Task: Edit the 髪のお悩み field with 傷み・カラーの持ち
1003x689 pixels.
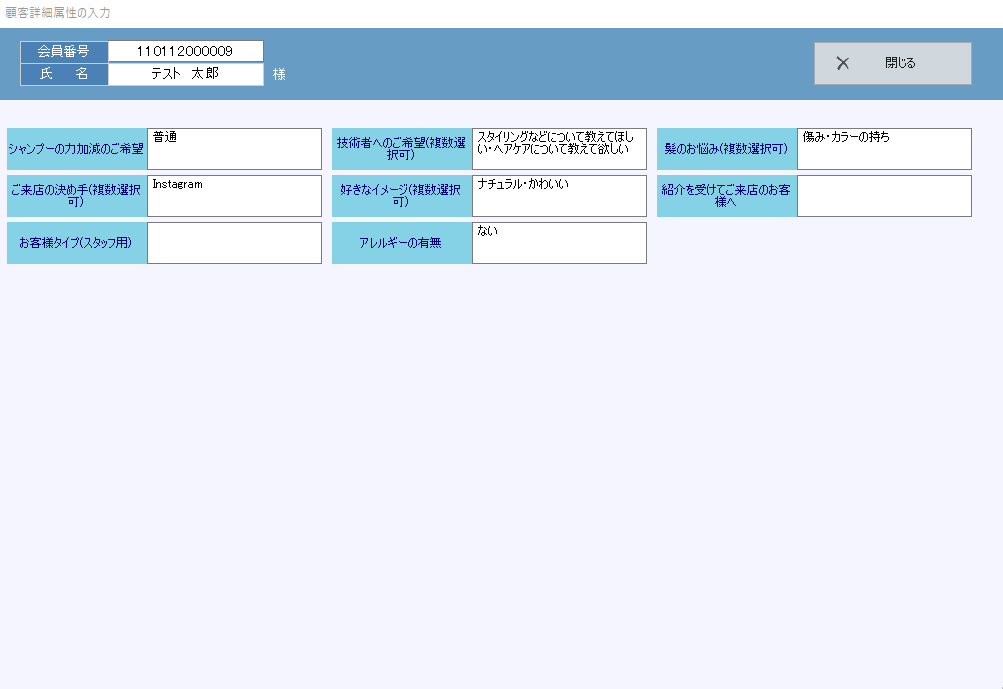Action: pyautogui.click(x=884, y=149)
